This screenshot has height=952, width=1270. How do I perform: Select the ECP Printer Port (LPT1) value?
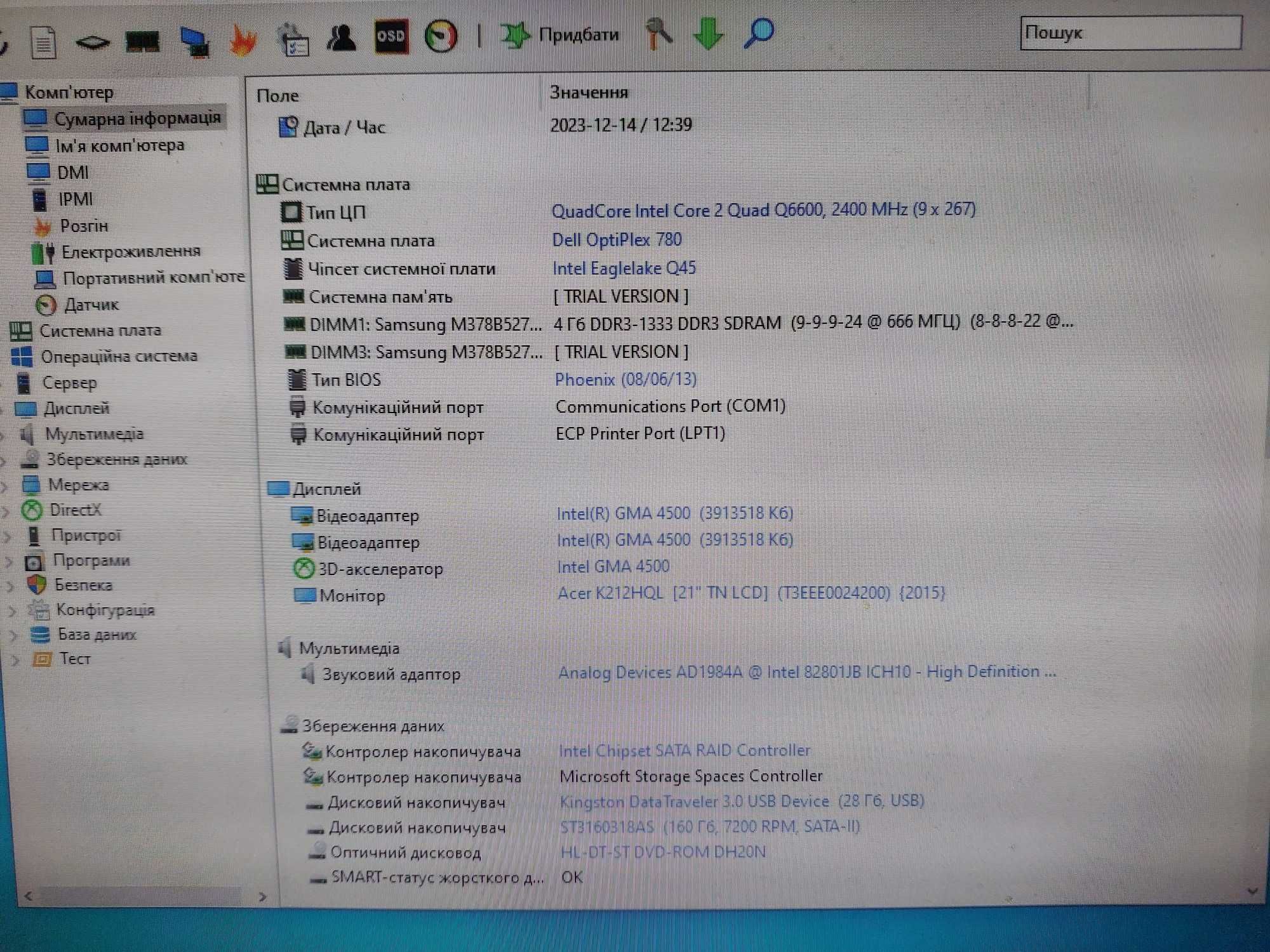point(640,433)
